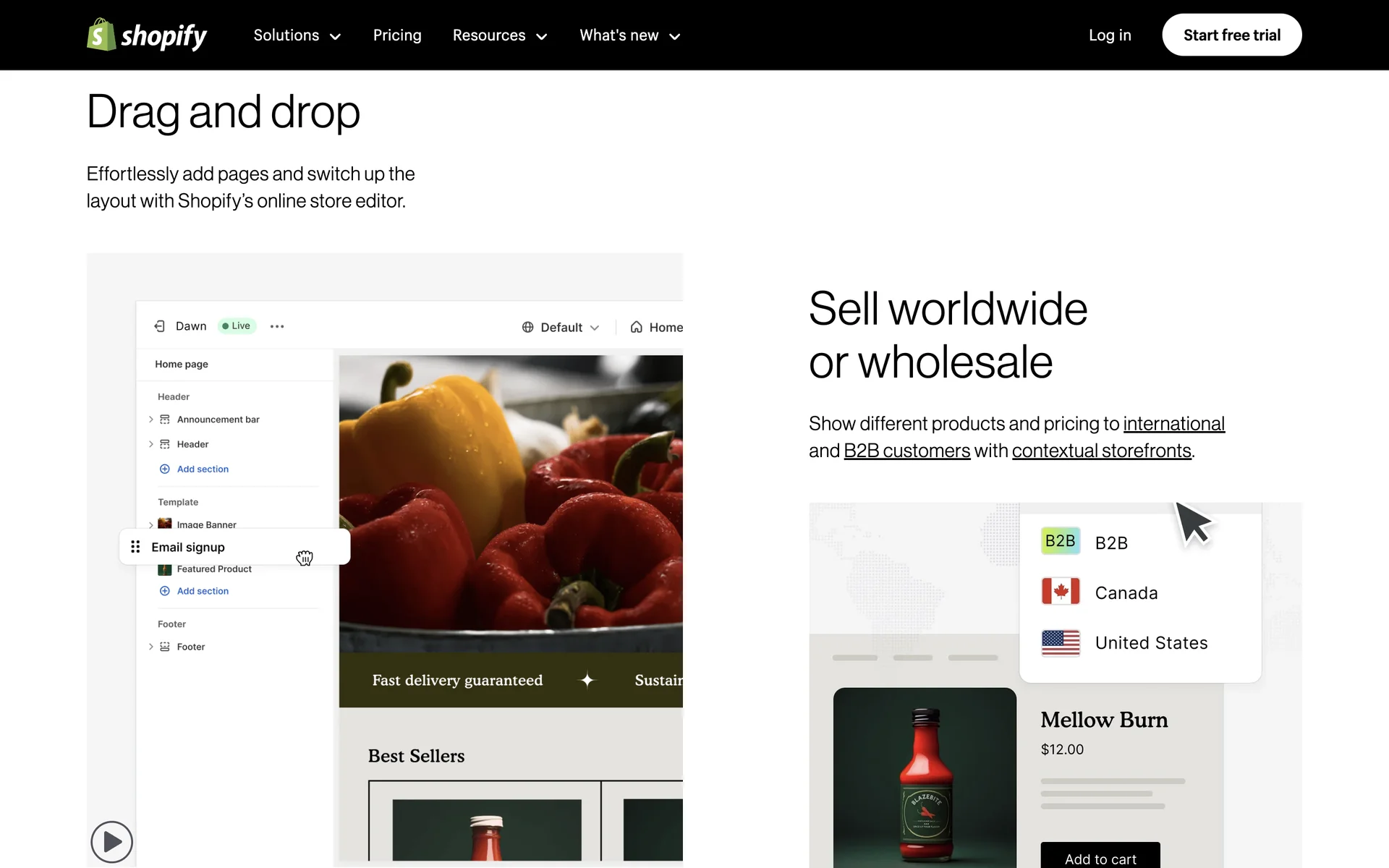Image resolution: width=1389 pixels, height=868 pixels.
Task: Click the Home icon in editor
Action: (636, 327)
